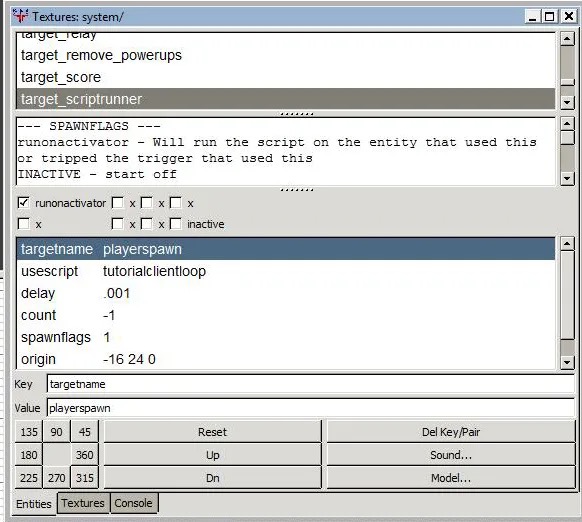Click key/value list scroll down arrow
This screenshot has width=582, height=522.
567,362
